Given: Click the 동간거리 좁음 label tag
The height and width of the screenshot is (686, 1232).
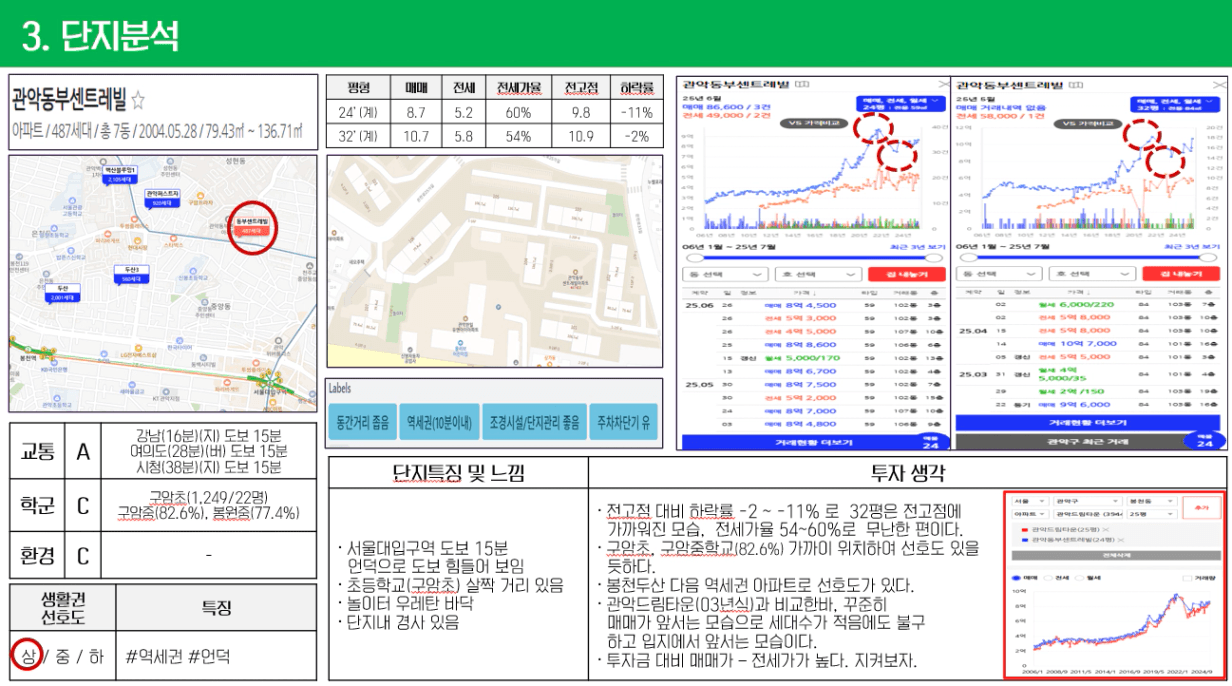Looking at the screenshot, I should (362, 422).
